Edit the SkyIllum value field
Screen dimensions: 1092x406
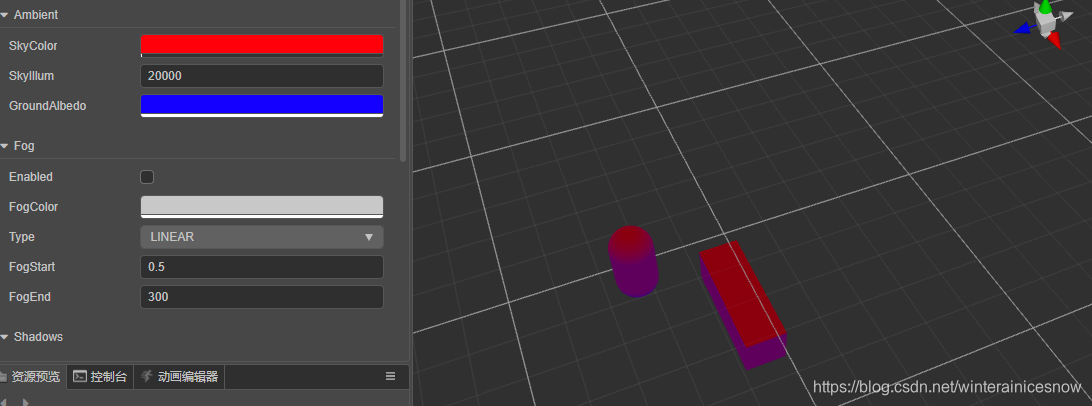point(262,76)
